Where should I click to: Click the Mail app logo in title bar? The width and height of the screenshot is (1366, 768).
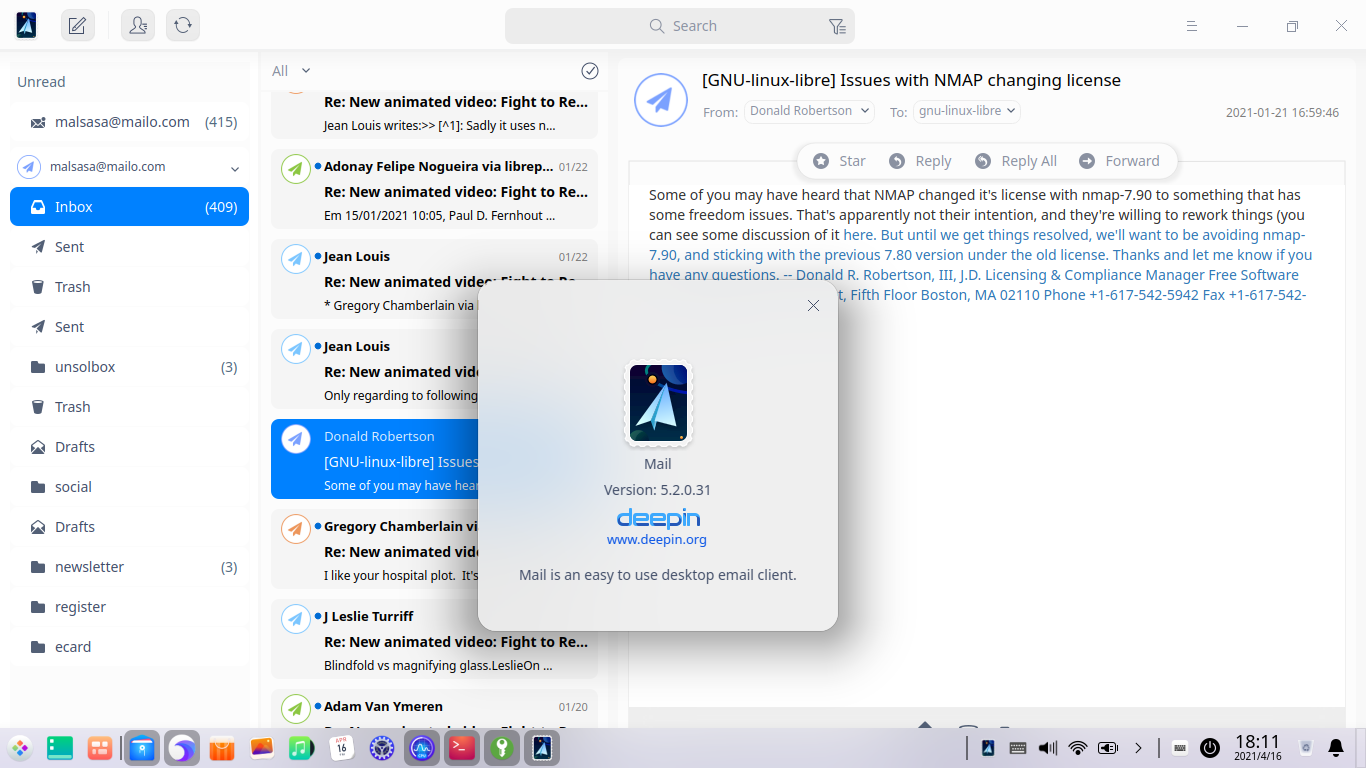[27, 26]
